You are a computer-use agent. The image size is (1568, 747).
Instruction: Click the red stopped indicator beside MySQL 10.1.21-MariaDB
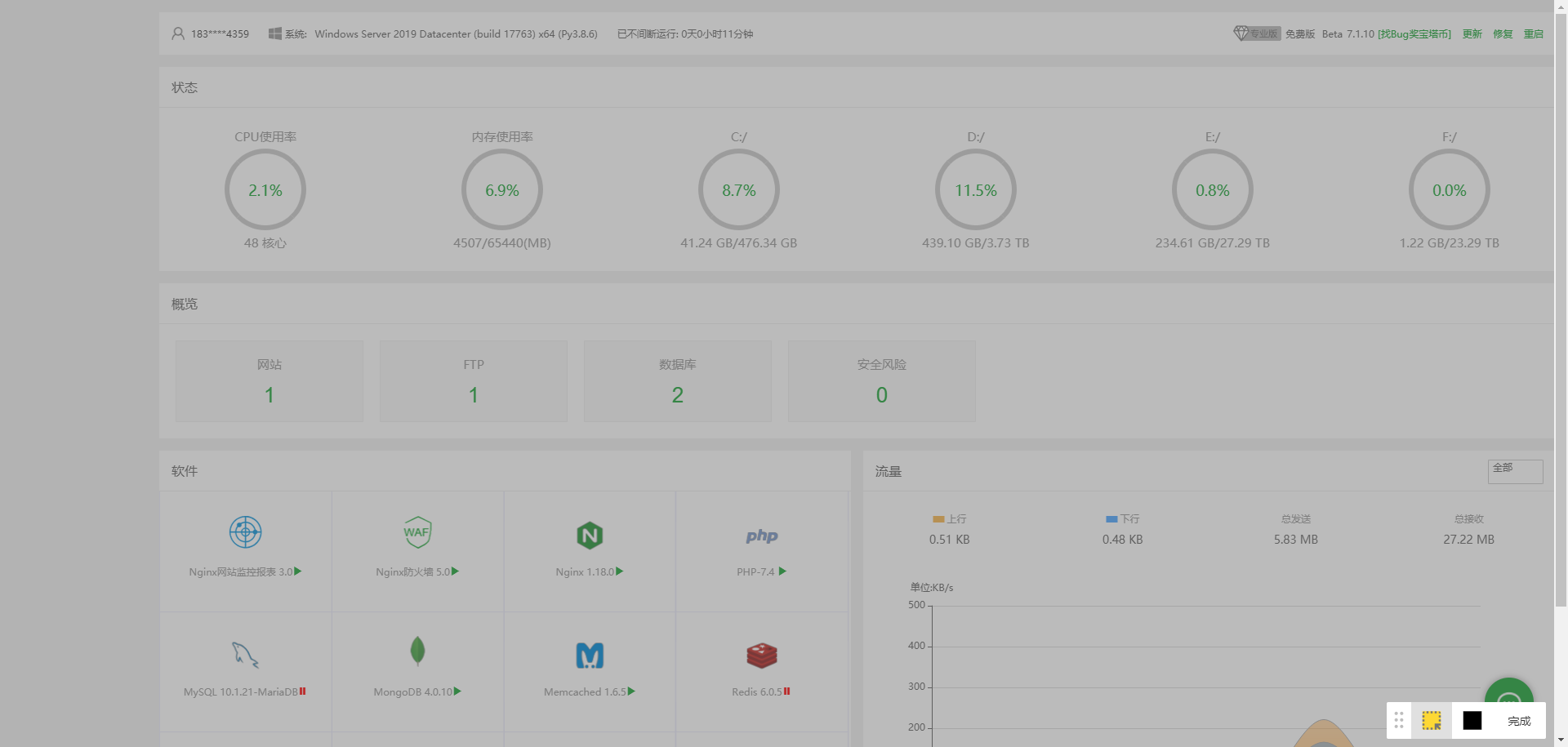pos(302,691)
